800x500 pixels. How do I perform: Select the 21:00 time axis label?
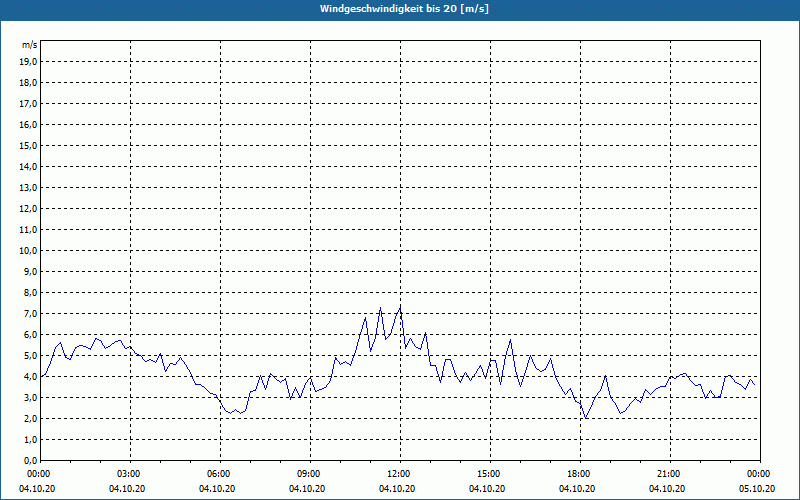pos(668,473)
